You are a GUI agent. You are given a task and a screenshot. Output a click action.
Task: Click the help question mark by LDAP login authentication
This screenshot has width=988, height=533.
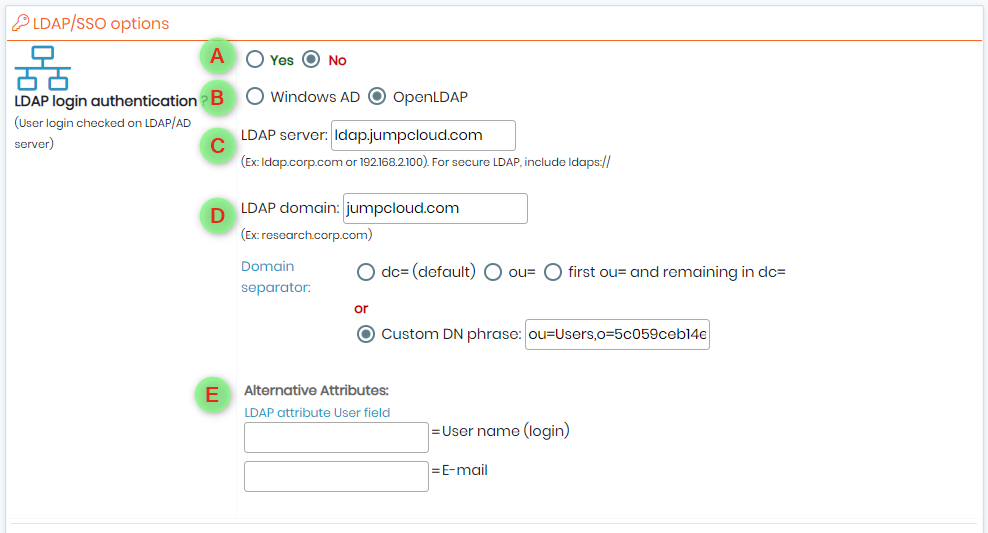click(x=204, y=101)
